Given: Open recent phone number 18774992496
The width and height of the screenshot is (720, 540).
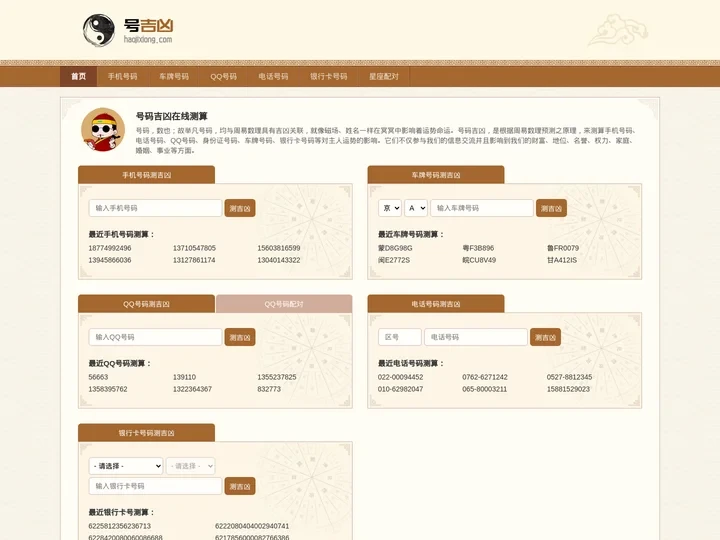Looking at the screenshot, I should (x=110, y=248).
